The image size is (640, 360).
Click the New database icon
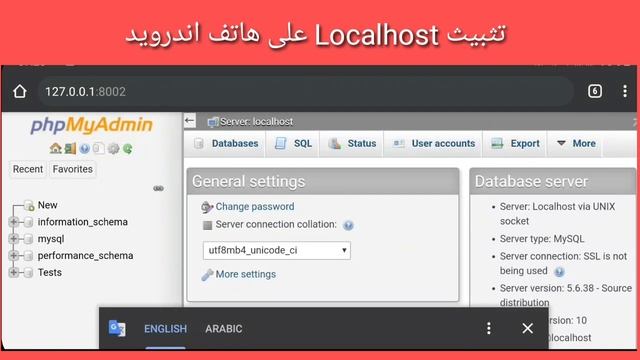click(29, 205)
